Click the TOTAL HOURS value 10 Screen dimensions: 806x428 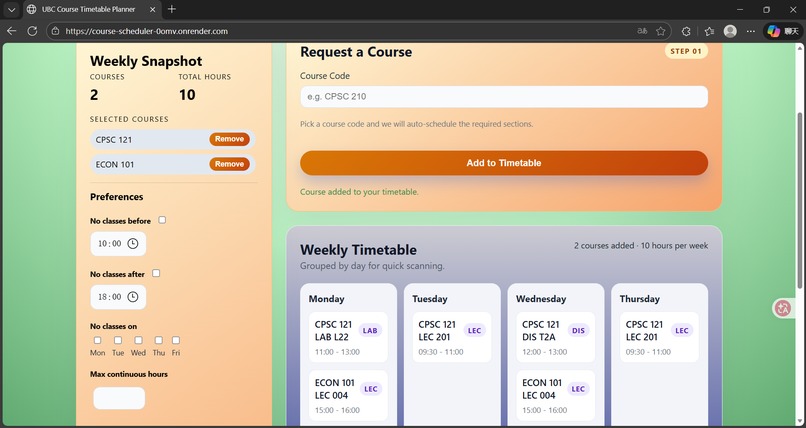[187, 95]
